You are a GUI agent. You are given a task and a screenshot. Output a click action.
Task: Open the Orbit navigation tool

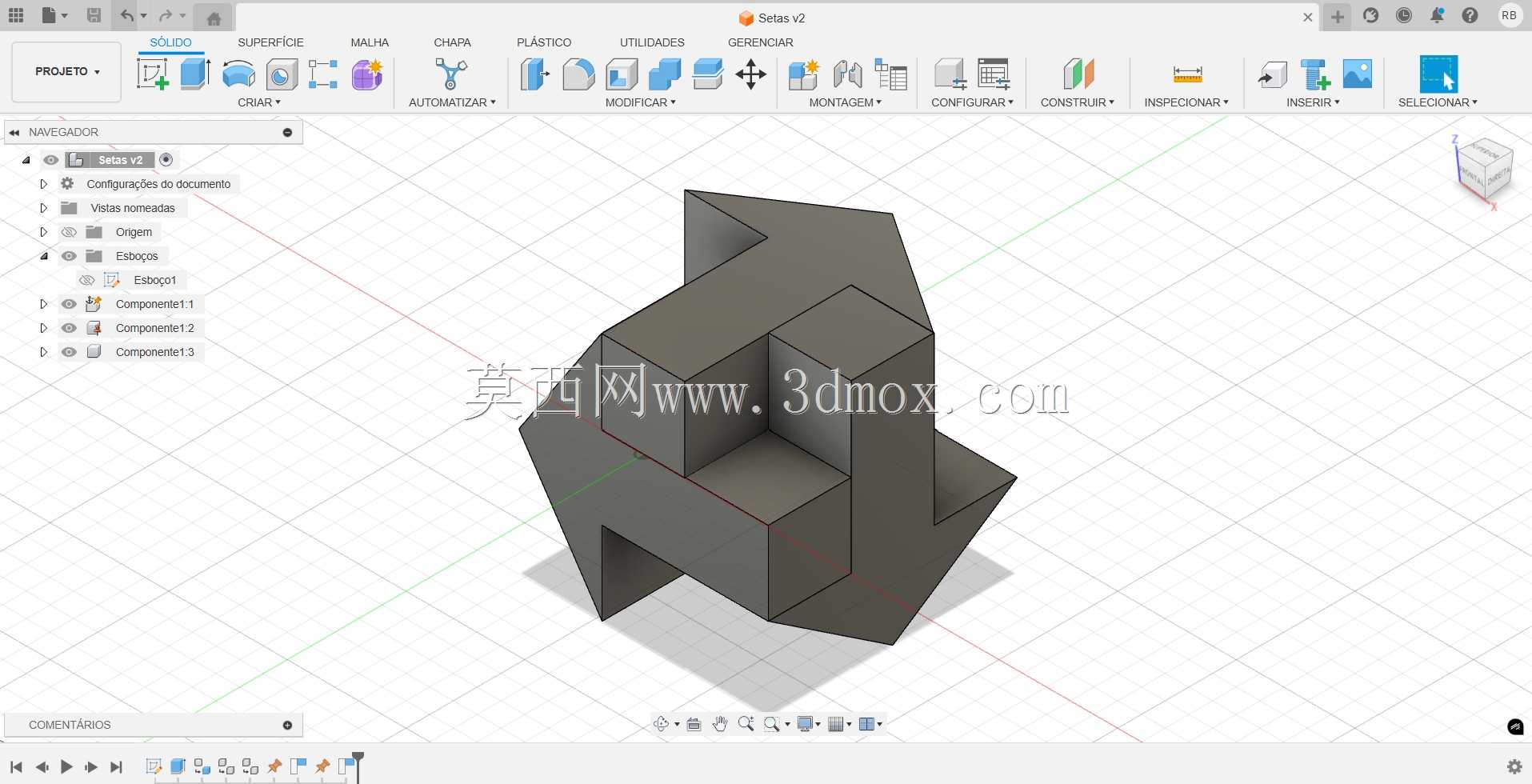[661, 724]
